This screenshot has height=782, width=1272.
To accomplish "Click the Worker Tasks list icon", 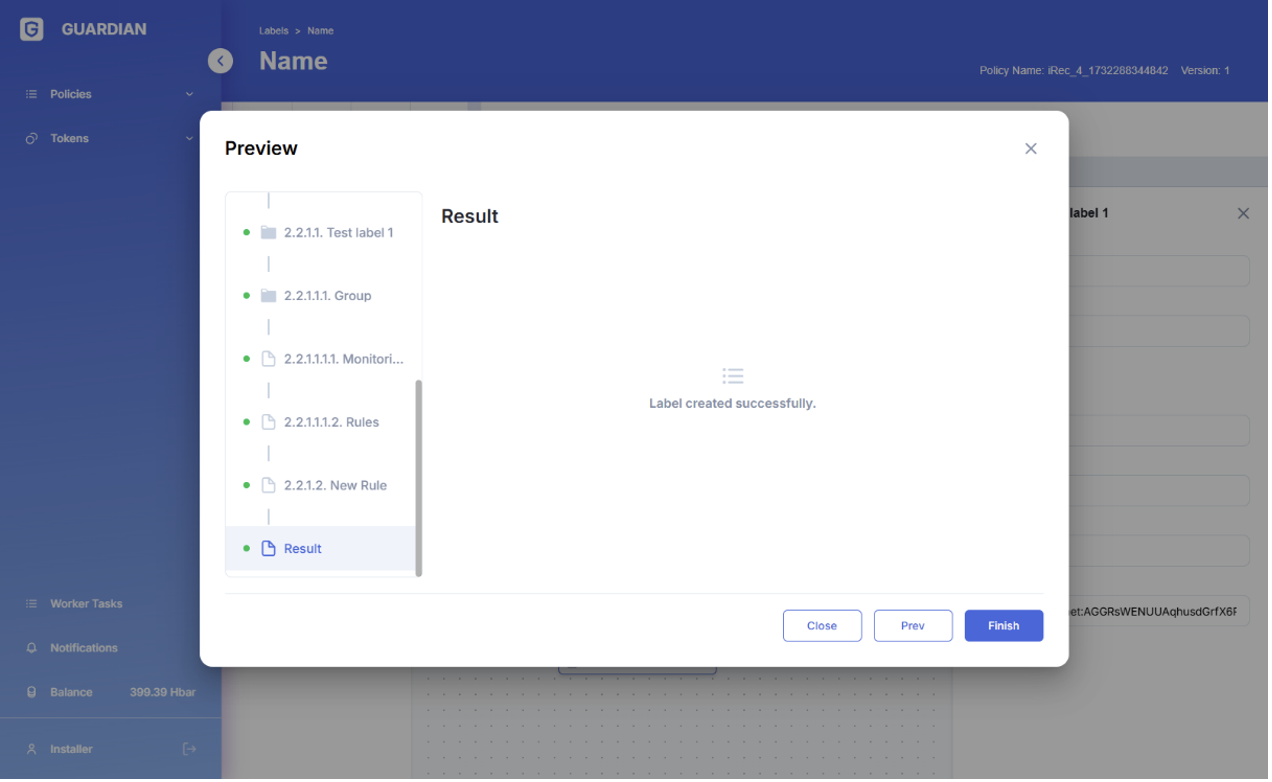I will click(31, 605).
